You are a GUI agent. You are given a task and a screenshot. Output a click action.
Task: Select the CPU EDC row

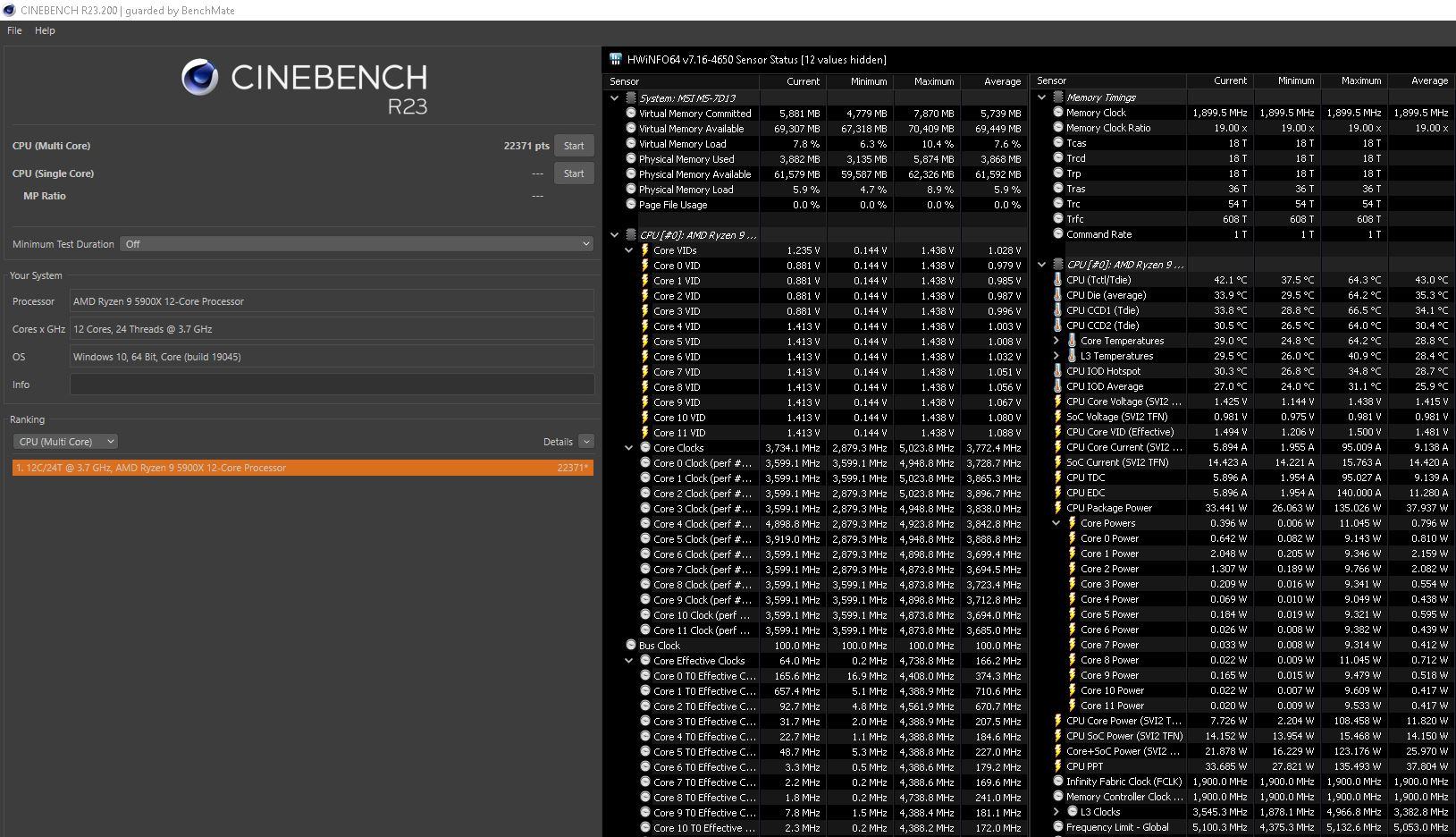pyautogui.click(x=1243, y=493)
